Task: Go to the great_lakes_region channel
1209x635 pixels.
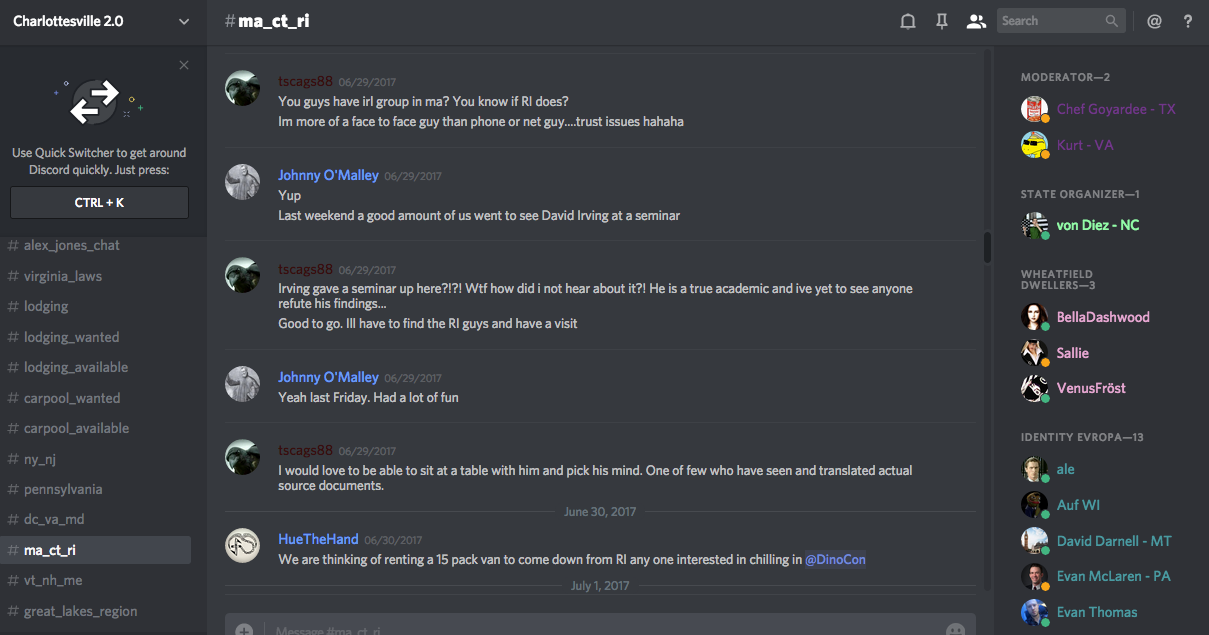Action: tap(80, 611)
